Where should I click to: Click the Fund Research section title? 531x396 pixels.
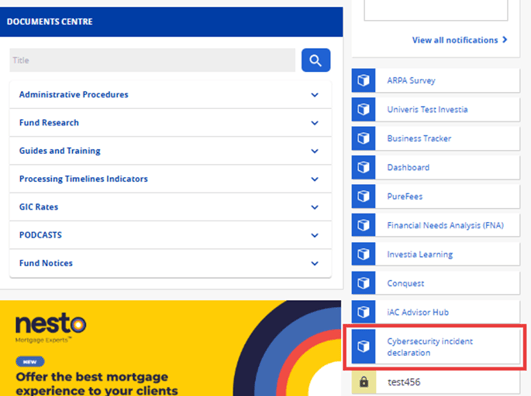point(49,123)
